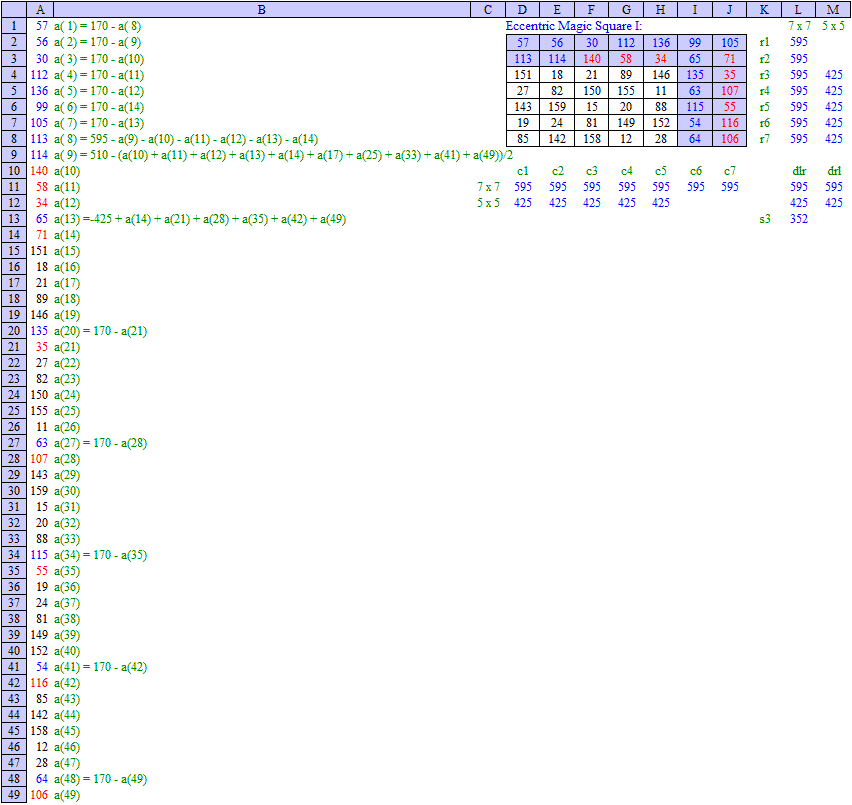The height and width of the screenshot is (805, 852).
Task: Click the 'Eccentric Magic Square I:' title
Action: tap(574, 26)
